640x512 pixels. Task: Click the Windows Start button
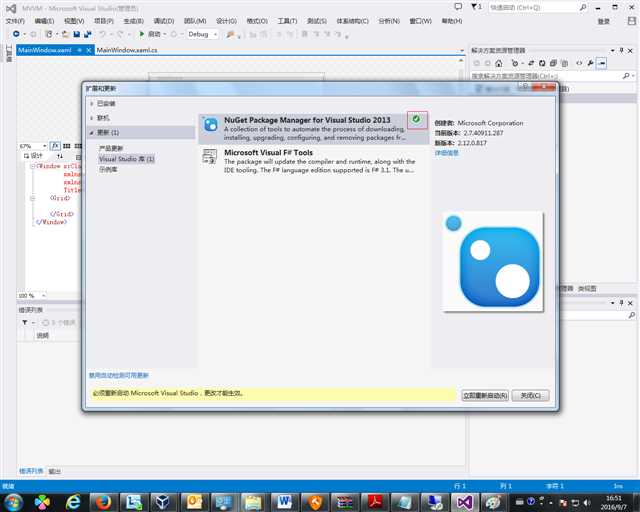coord(13,502)
